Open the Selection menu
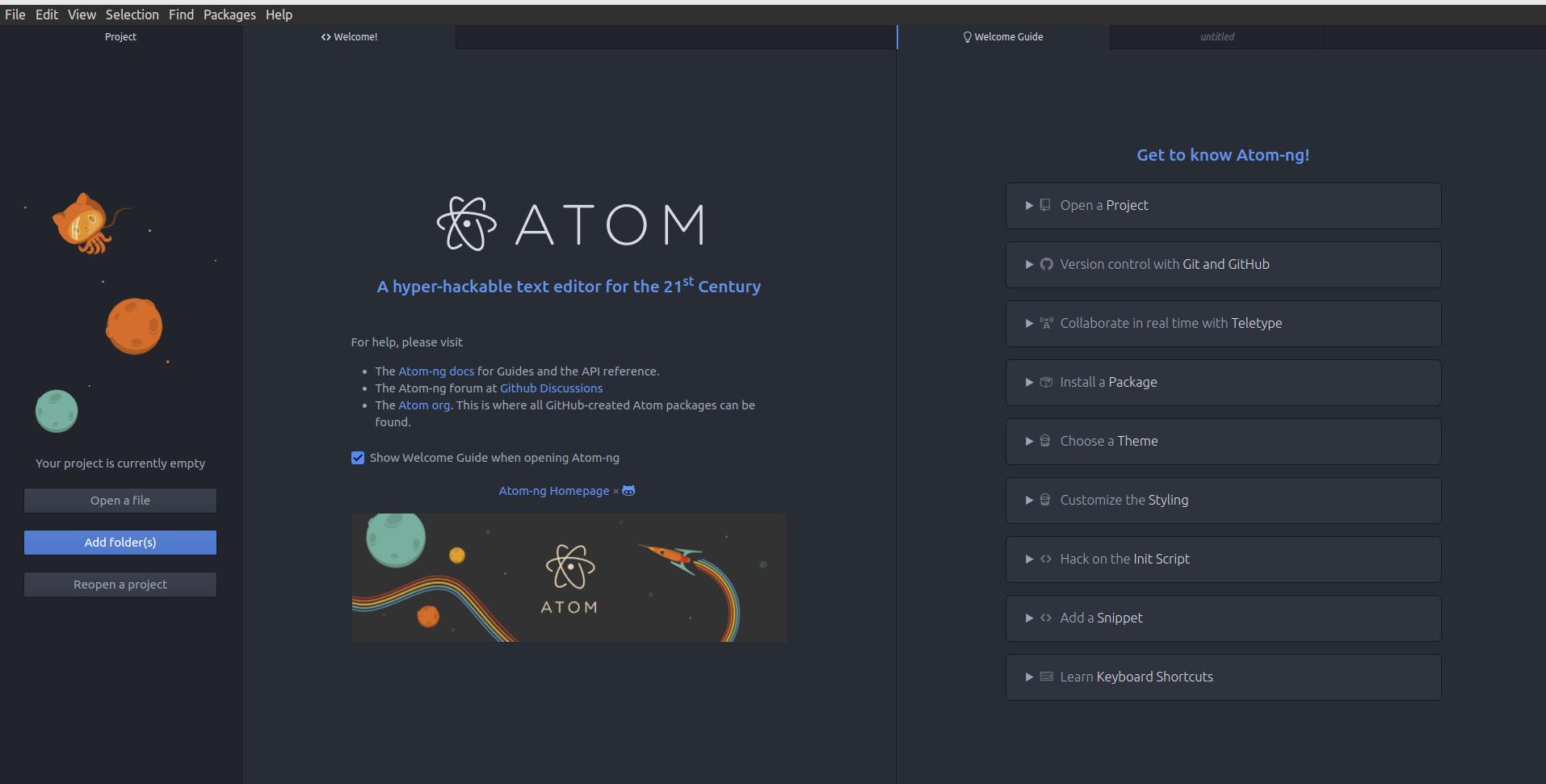 click(132, 15)
